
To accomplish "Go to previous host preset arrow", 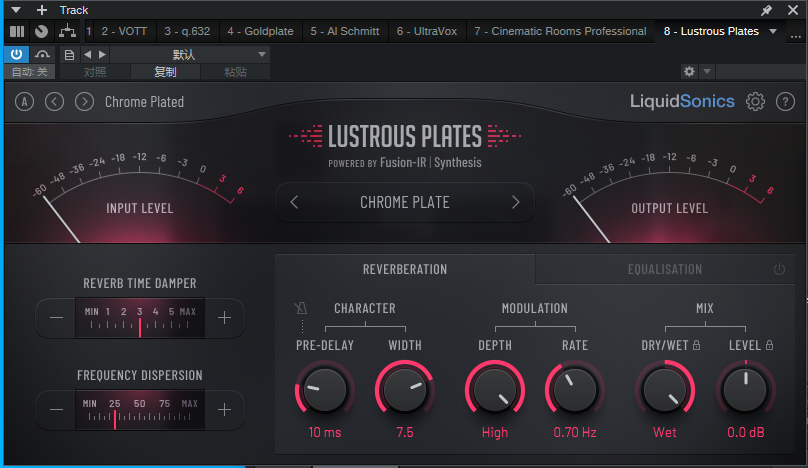I will coord(88,54).
